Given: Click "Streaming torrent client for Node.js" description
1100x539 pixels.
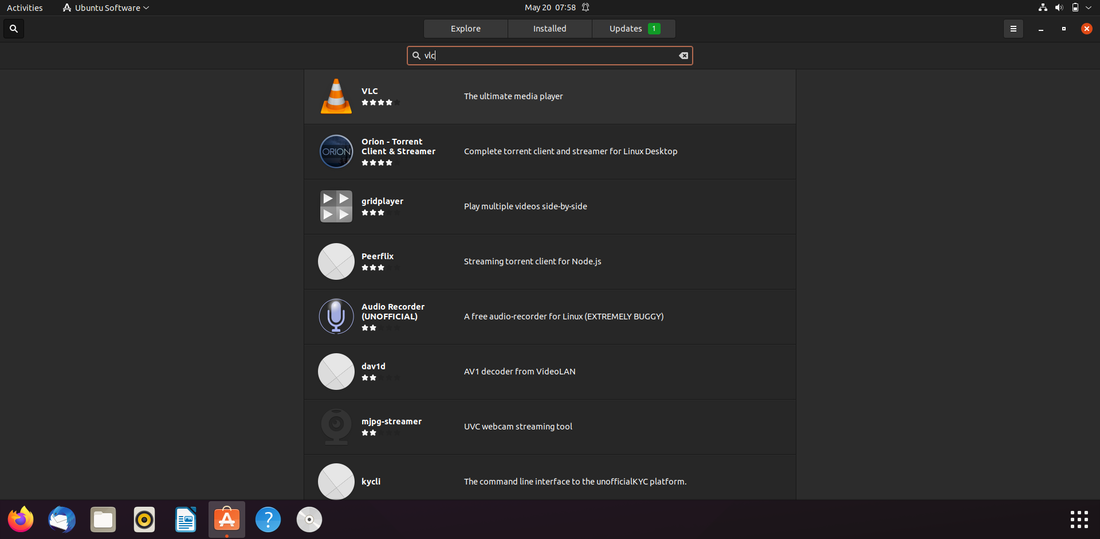Looking at the screenshot, I should [532, 261].
